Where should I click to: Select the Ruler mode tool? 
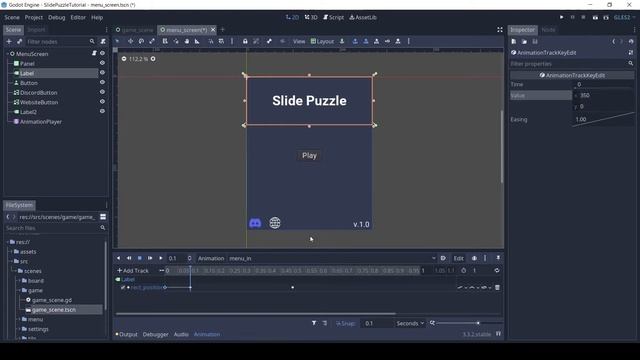(x=197, y=41)
